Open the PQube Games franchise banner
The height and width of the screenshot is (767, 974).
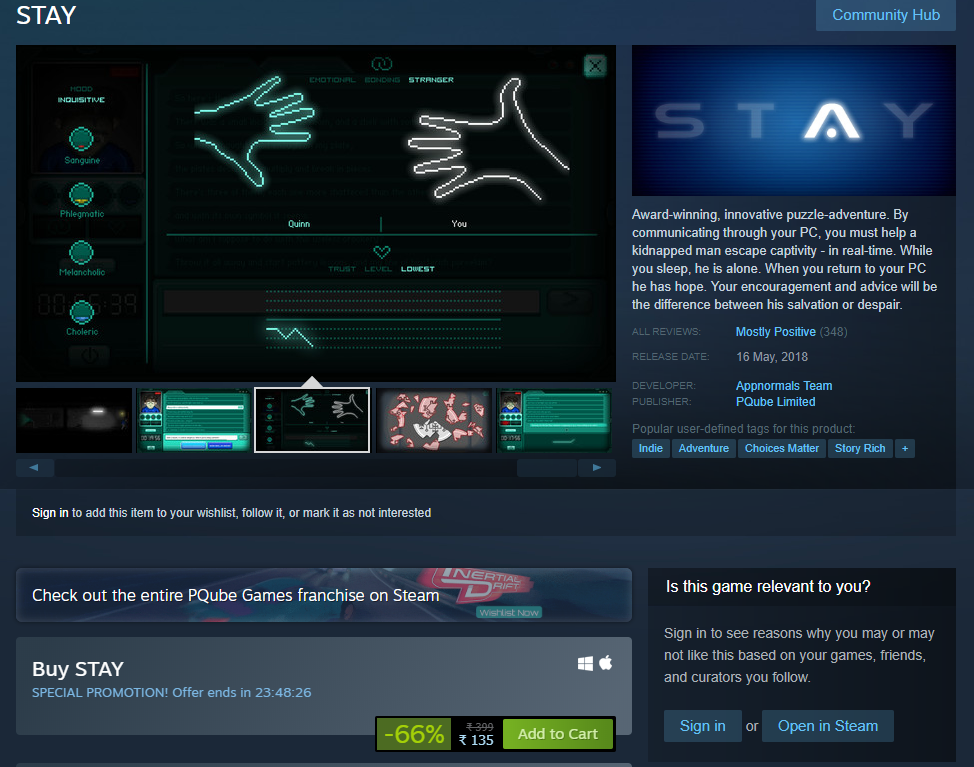[x=324, y=595]
